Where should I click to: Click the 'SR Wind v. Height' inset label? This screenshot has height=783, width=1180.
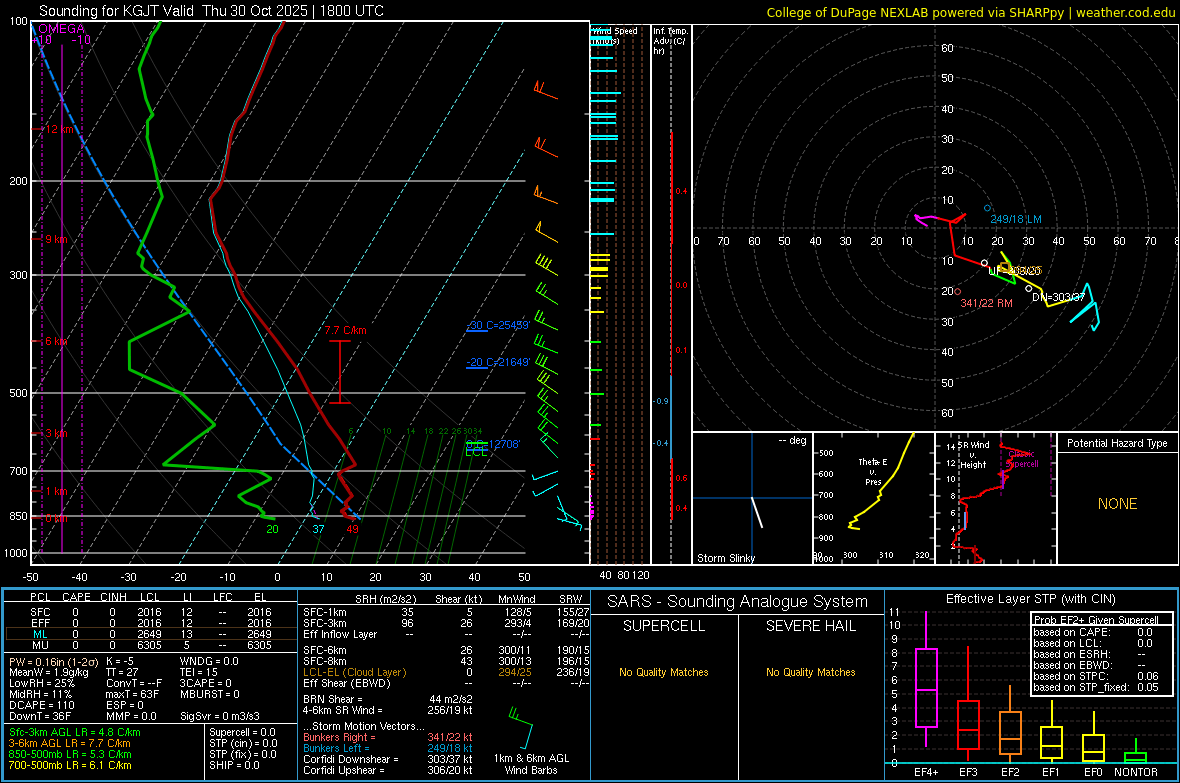coord(973,455)
